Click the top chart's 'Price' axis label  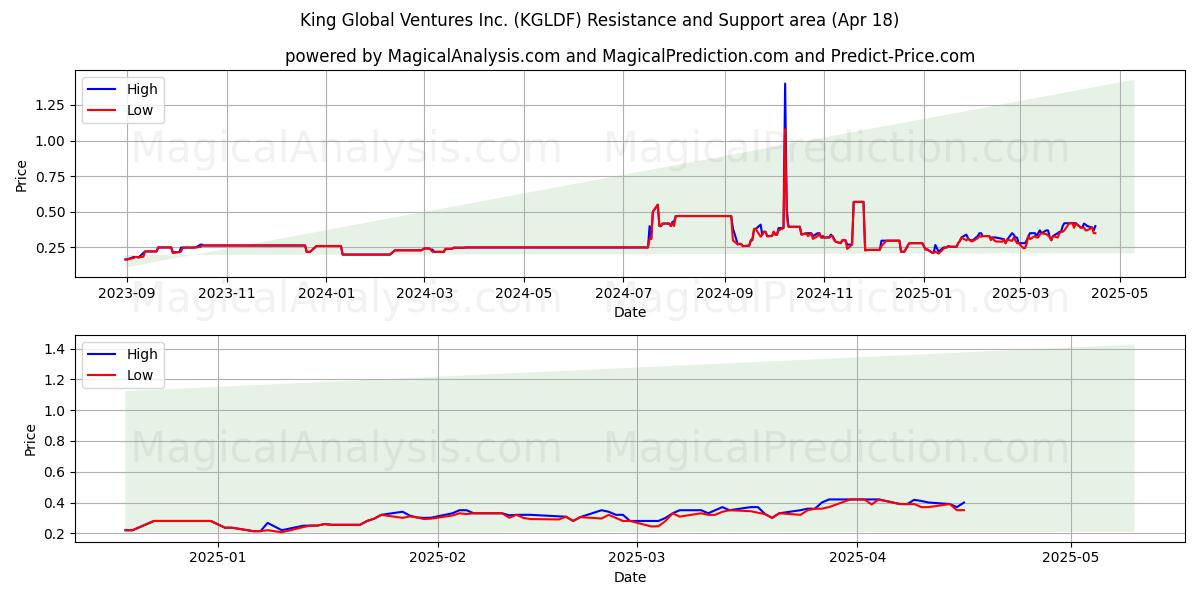(22, 174)
